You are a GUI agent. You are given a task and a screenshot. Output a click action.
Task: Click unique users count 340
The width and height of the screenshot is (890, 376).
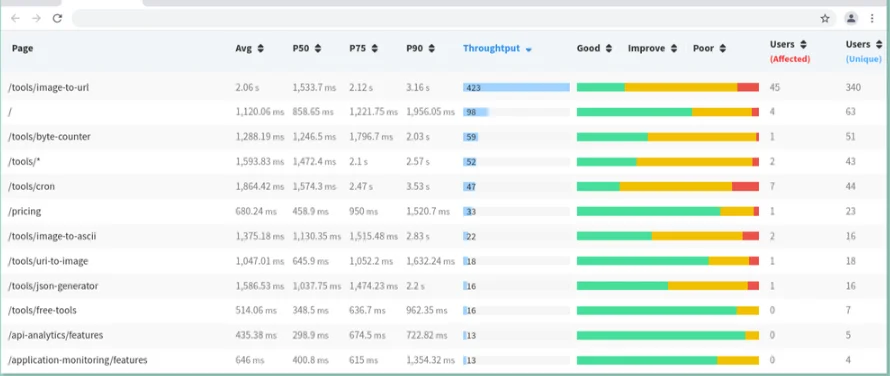(853, 87)
